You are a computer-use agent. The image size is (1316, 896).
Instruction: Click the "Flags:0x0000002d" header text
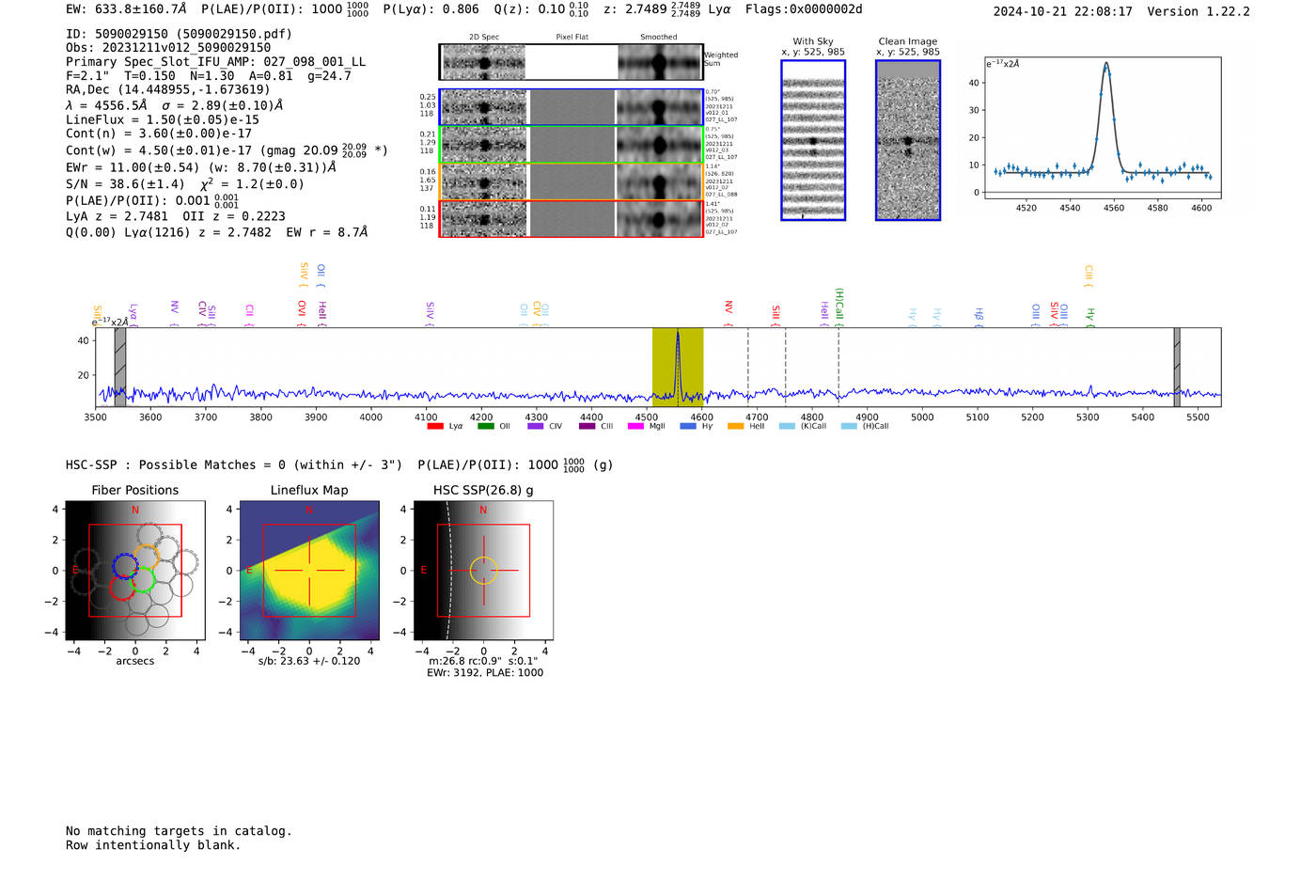(x=804, y=9)
